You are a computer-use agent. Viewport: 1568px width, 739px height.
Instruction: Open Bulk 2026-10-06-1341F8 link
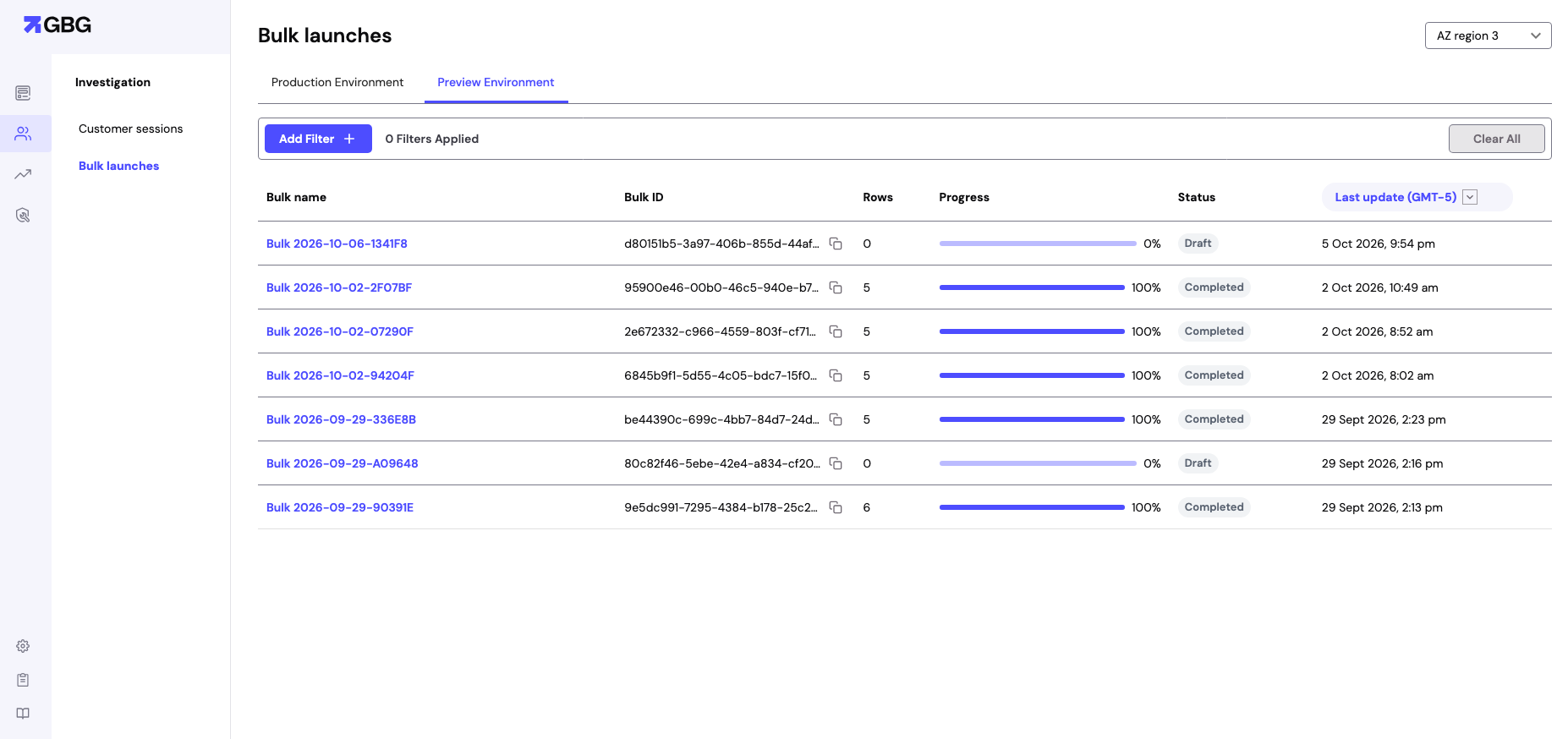(x=337, y=244)
